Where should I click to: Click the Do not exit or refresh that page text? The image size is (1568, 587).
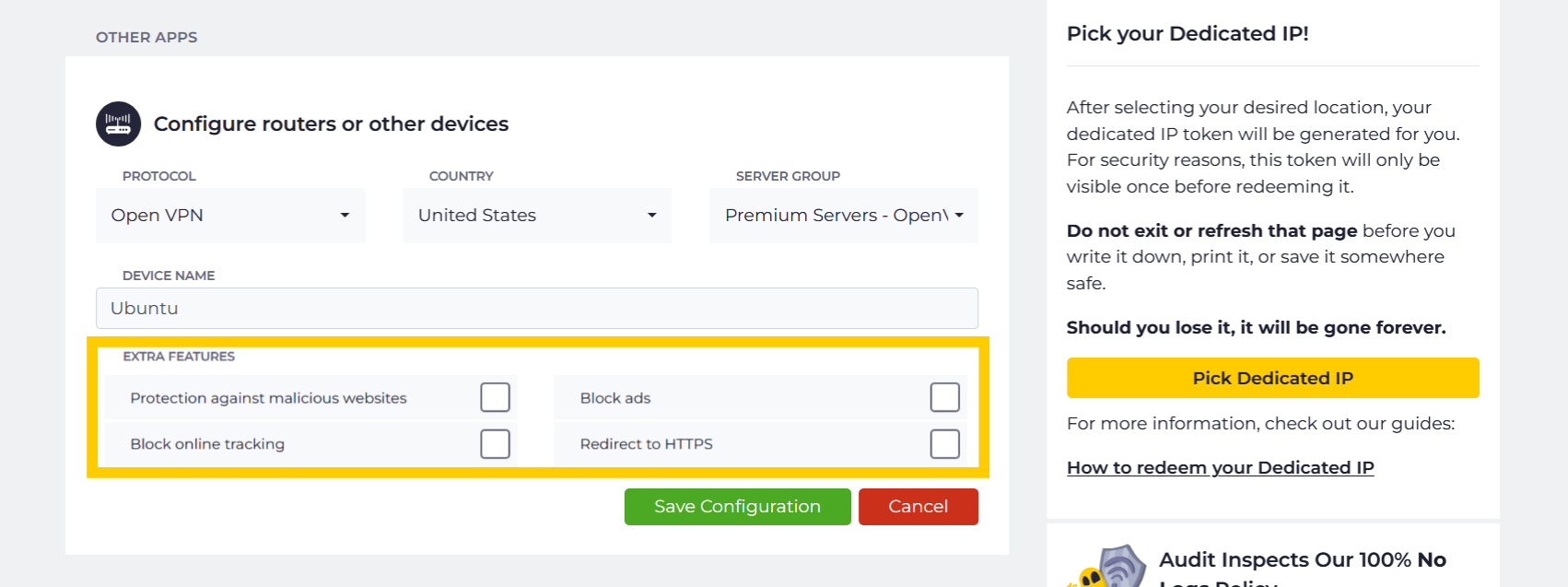coord(1211,230)
